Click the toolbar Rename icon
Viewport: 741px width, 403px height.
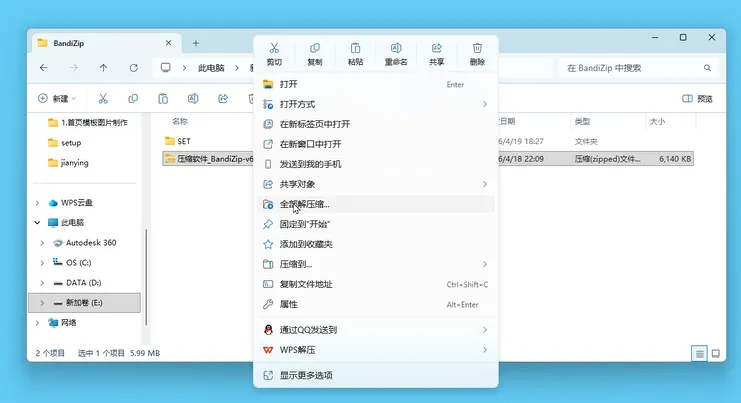coord(193,98)
